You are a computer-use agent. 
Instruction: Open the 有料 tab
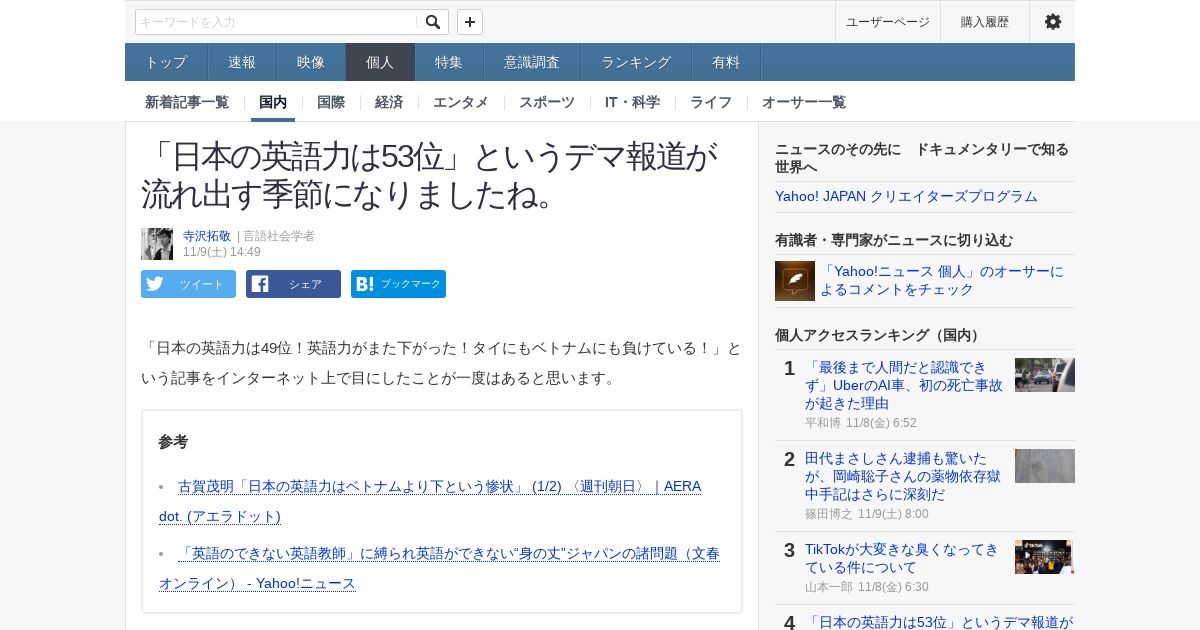click(726, 62)
